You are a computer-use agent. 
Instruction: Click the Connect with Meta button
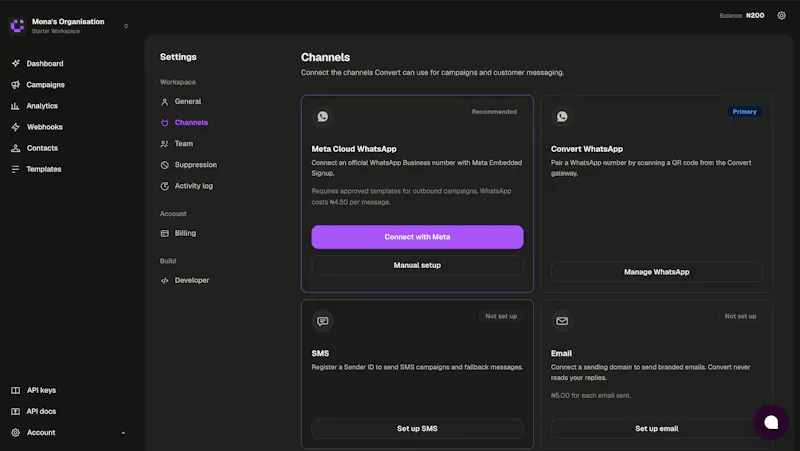pyautogui.click(x=417, y=237)
